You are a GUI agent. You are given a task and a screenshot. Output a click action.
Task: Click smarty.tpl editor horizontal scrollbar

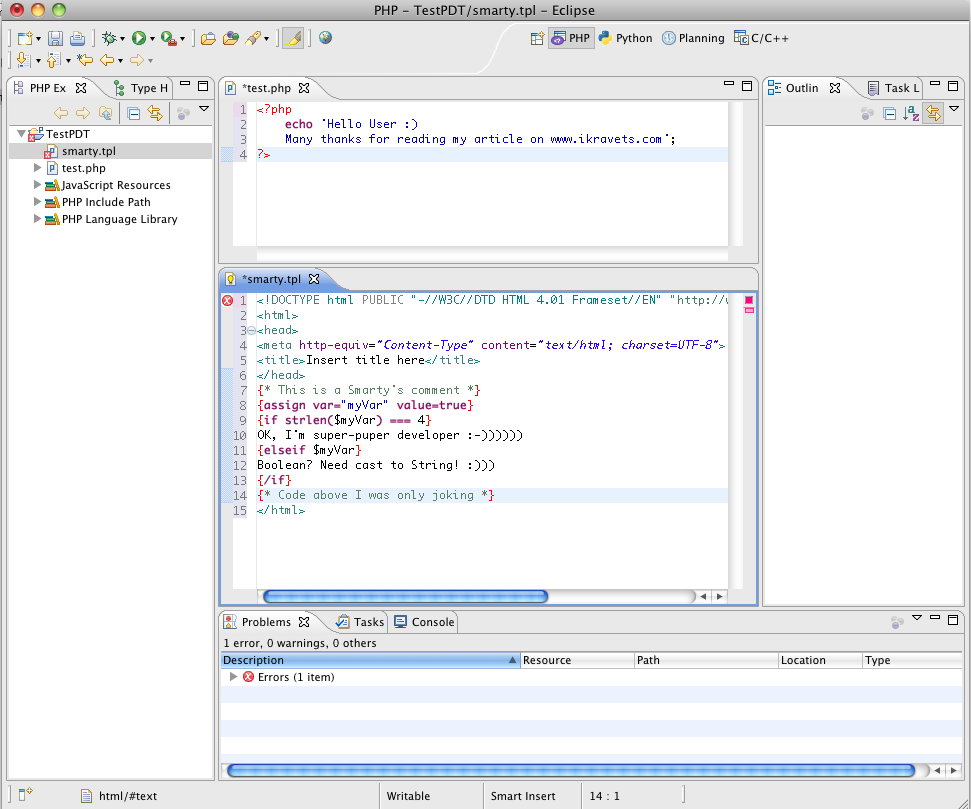click(406, 597)
